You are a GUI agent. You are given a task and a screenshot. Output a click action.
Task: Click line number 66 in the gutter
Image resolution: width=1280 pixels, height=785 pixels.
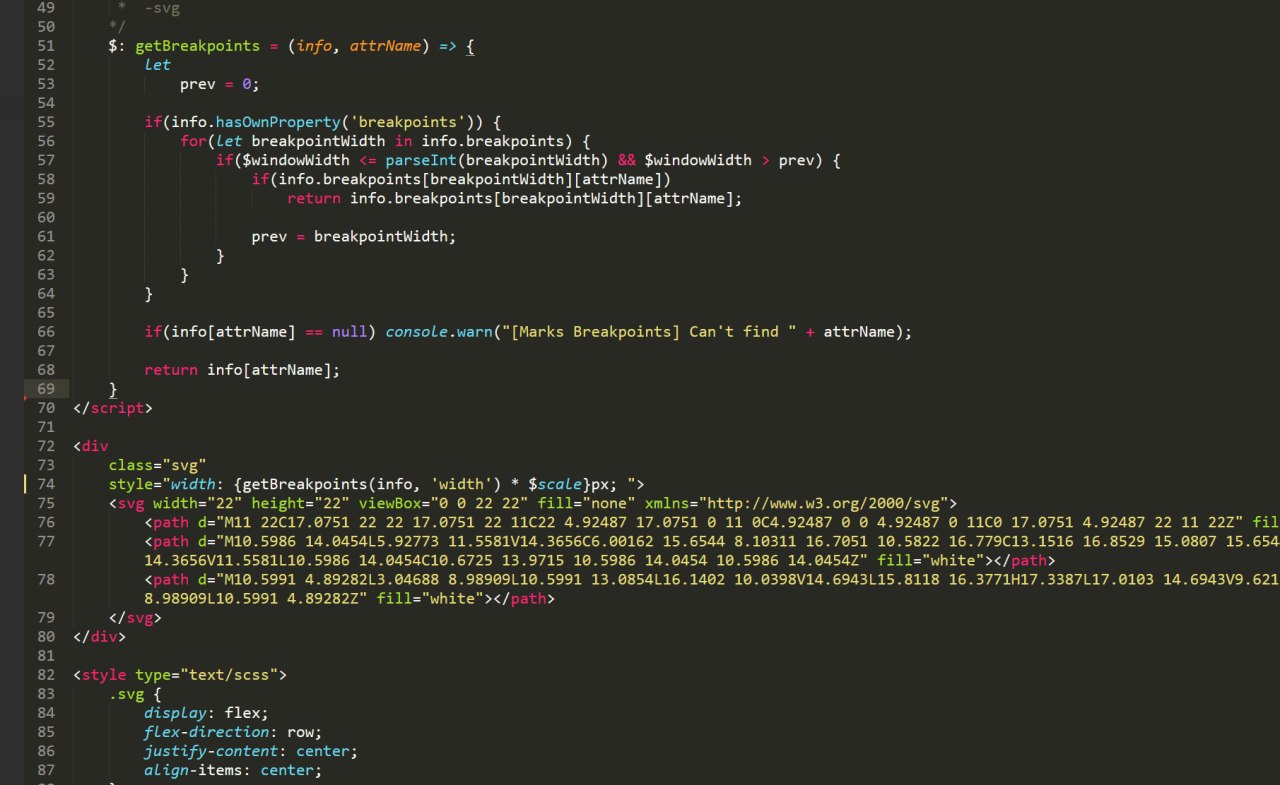point(46,331)
